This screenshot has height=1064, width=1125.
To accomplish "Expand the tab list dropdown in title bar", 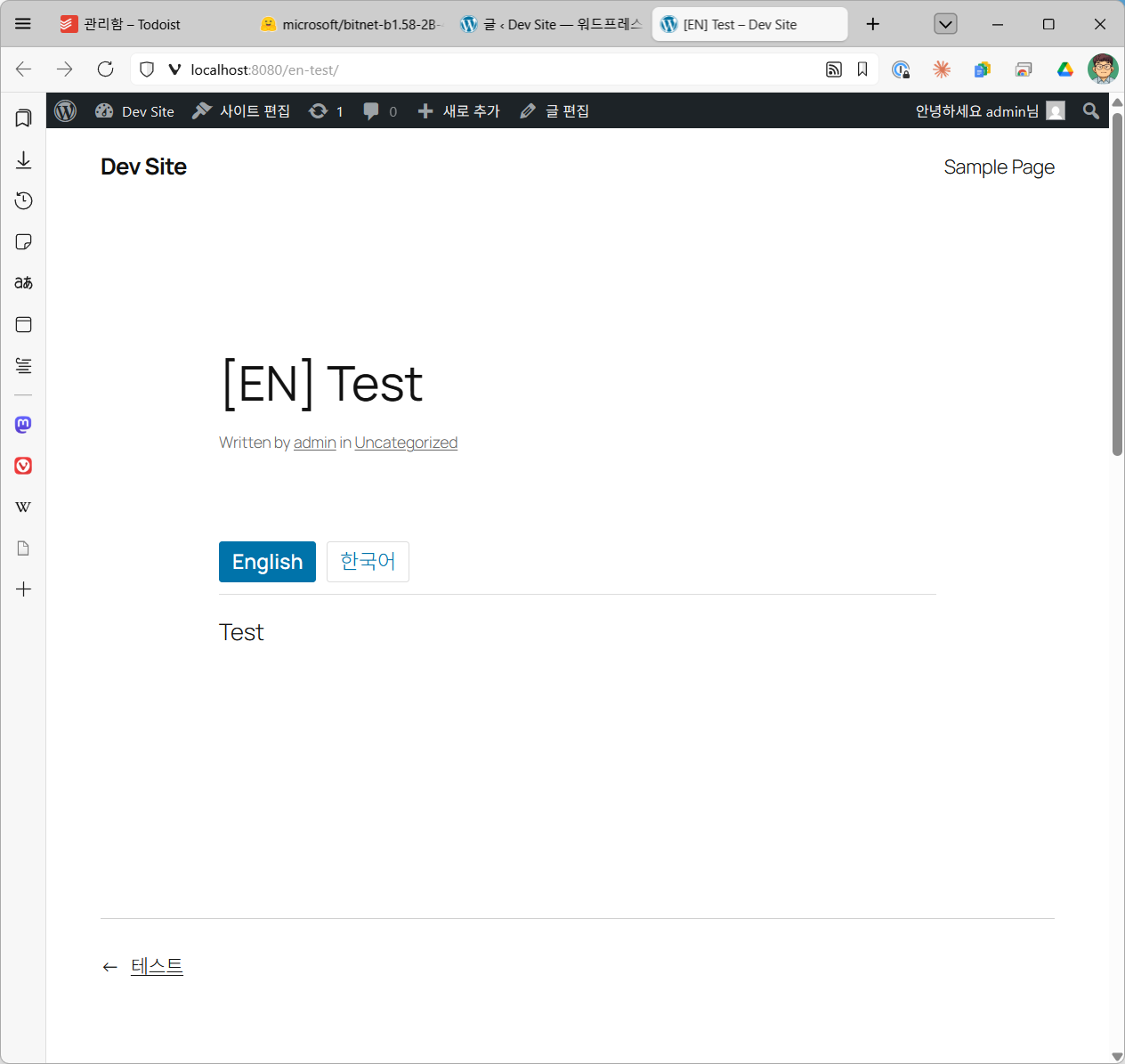I will point(946,24).
